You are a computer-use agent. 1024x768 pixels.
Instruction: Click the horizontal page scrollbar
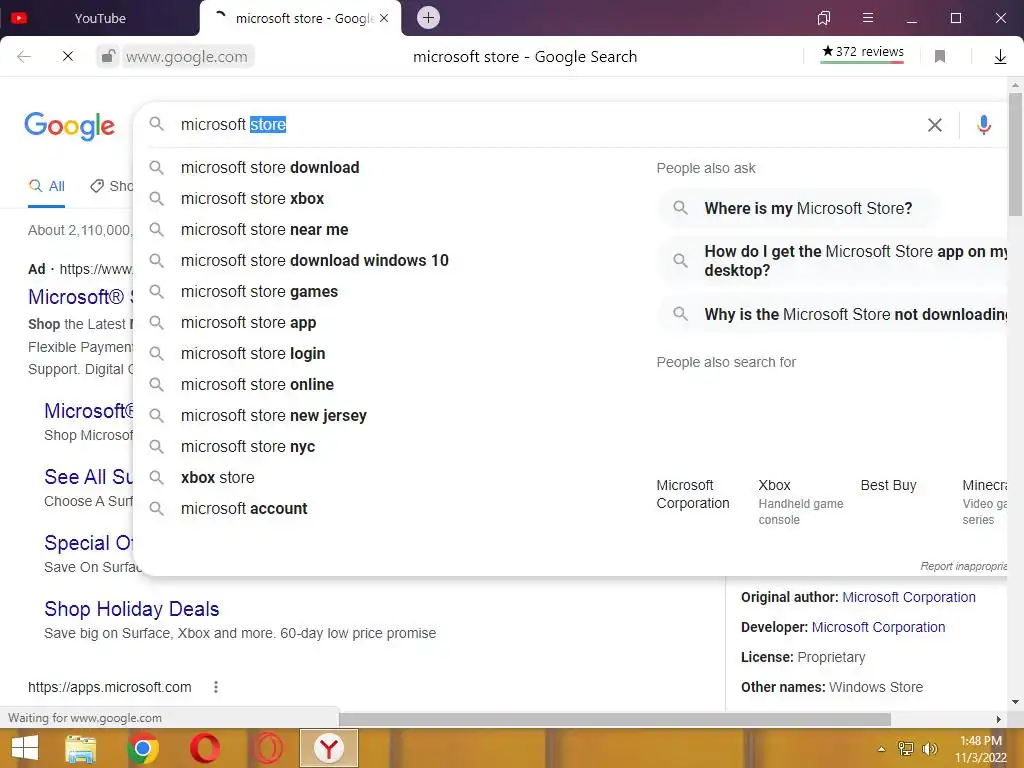(x=614, y=719)
